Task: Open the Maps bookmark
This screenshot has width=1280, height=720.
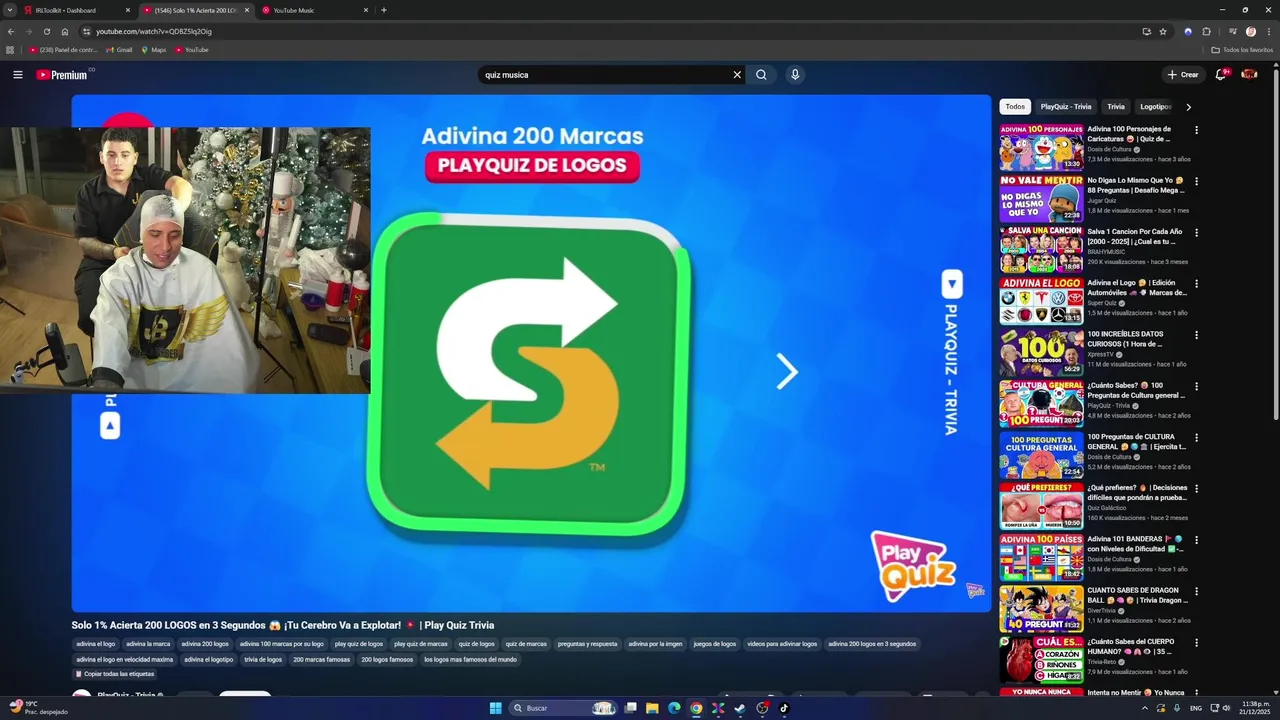Action: [x=153, y=50]
